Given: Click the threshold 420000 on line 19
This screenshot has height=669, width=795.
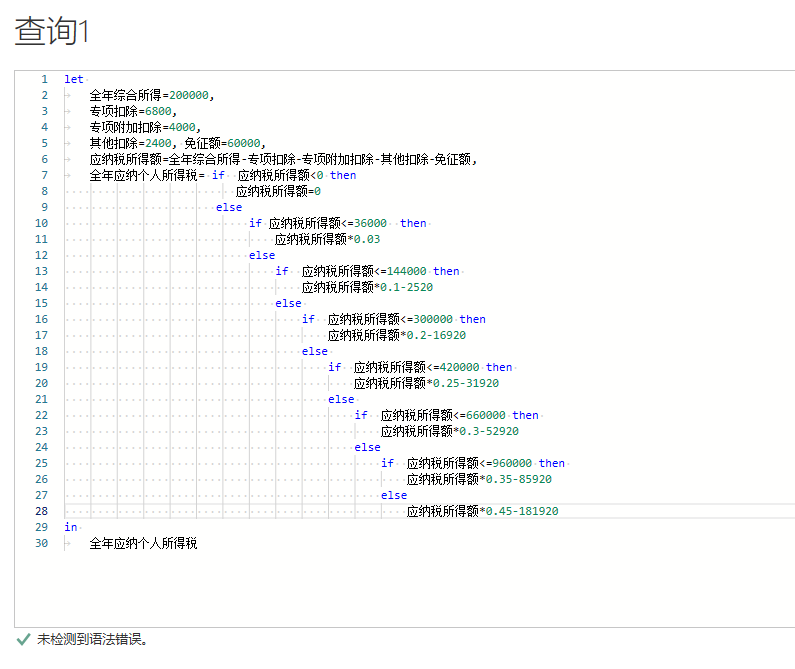Looking at the screenshot, I should (x=459, y=367).
